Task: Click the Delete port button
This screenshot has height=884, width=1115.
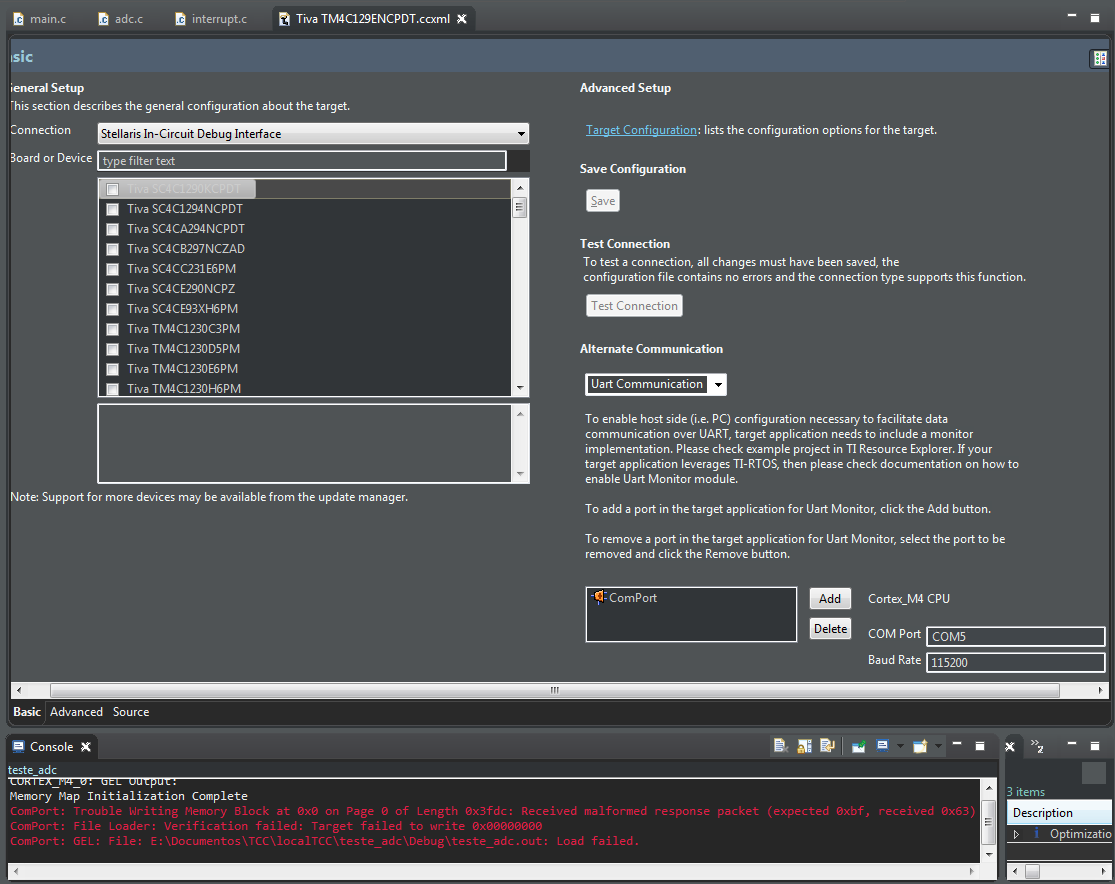Action: click(x=830, y=629)
